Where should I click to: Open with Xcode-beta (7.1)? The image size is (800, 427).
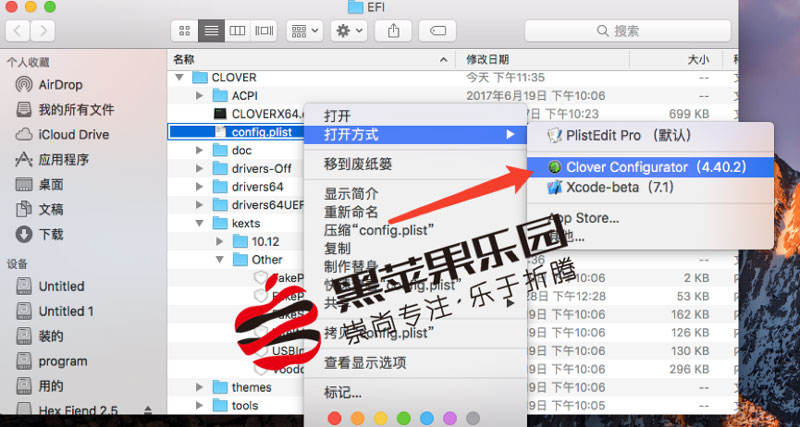pyautogui.click(x=651, y=187)
